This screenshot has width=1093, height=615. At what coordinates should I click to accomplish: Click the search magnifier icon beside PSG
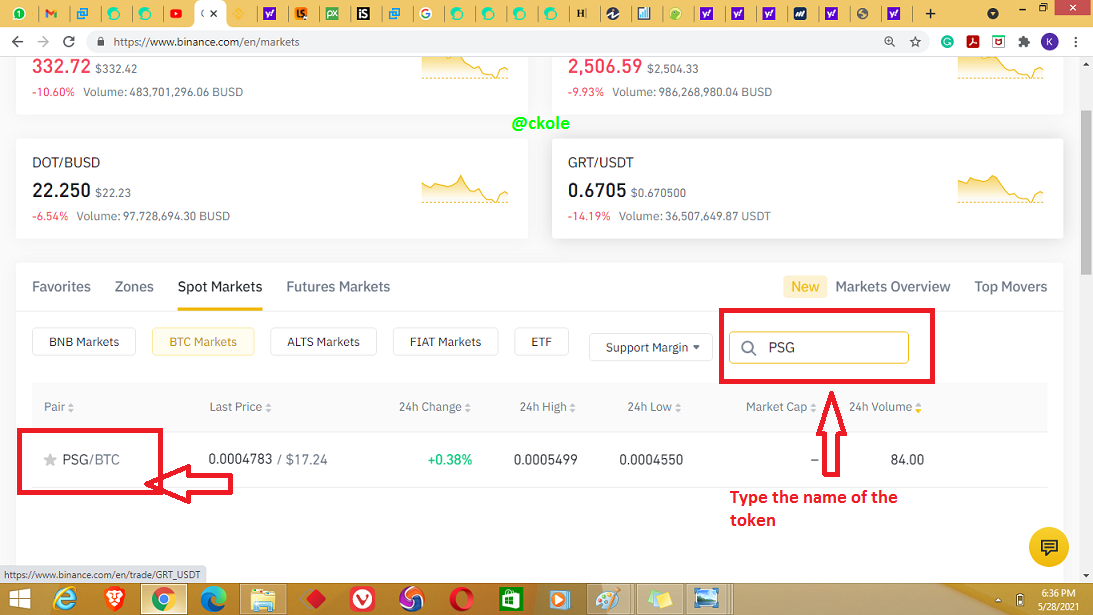point(748,348)
